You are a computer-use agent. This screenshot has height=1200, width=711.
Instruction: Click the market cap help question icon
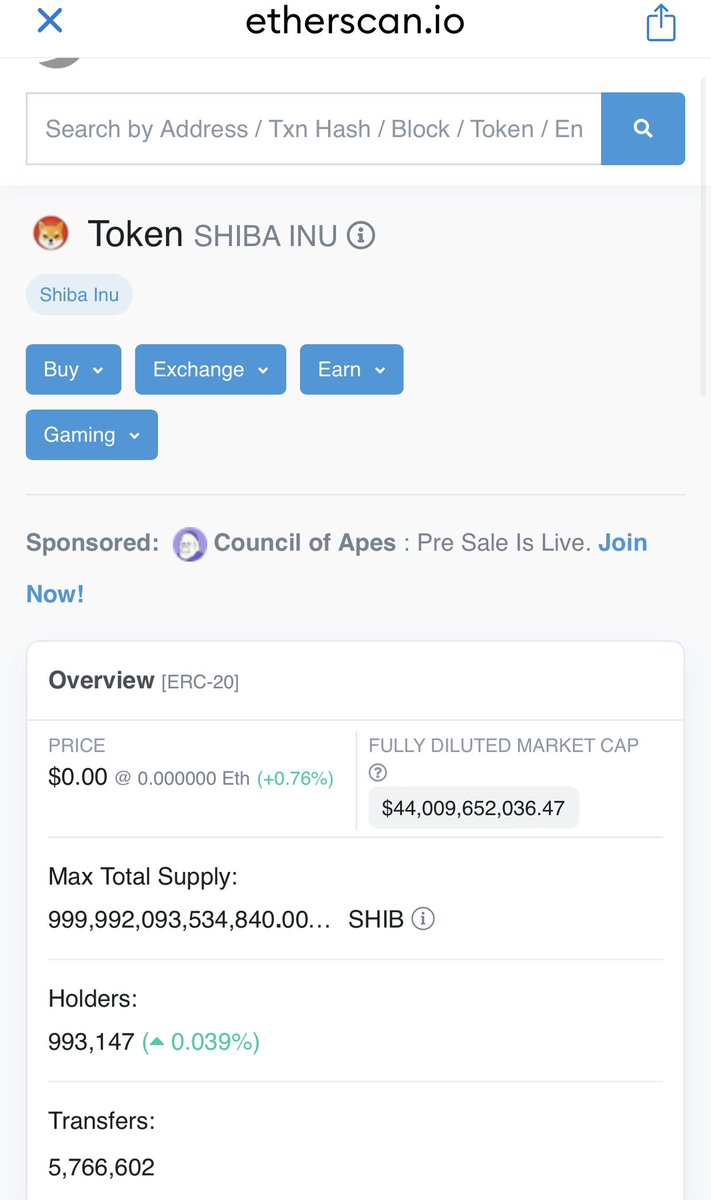(378, 773)
